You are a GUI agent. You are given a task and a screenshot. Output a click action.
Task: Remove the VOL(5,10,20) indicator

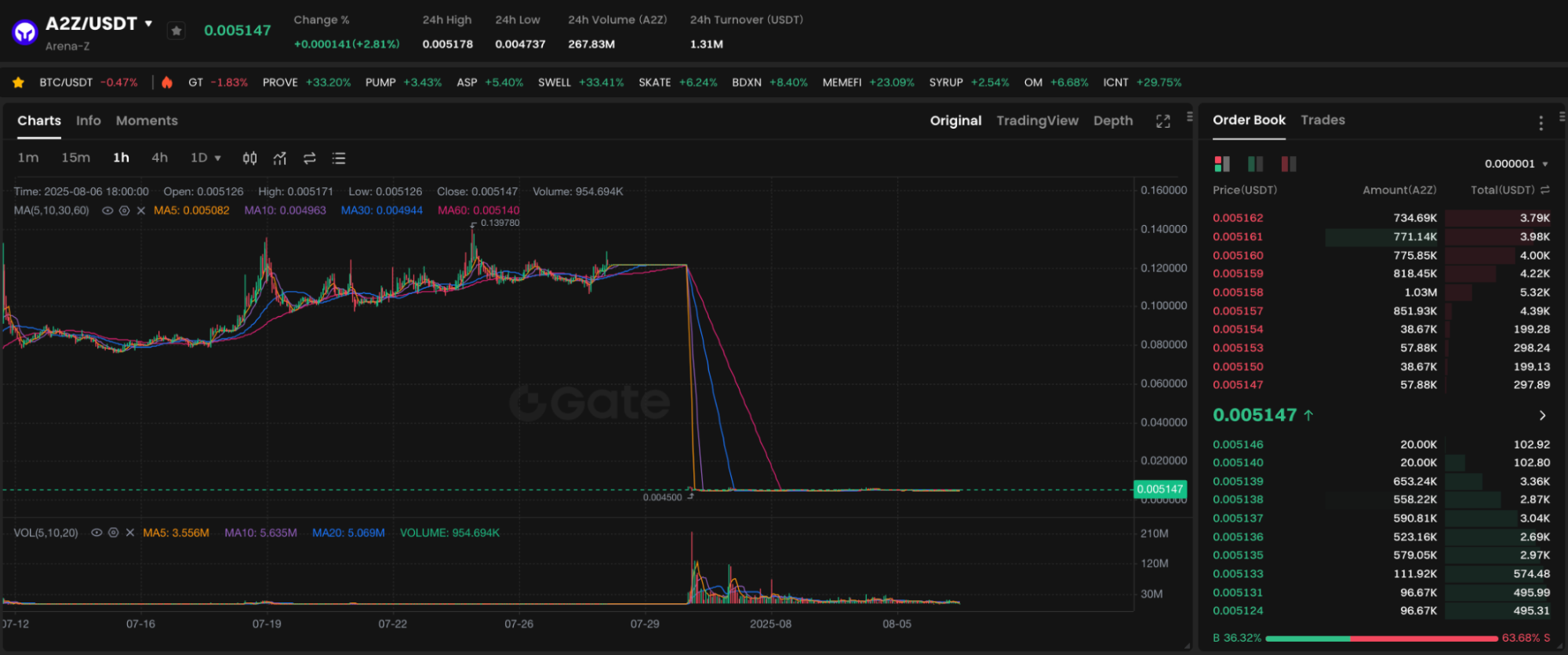[130, 533]
